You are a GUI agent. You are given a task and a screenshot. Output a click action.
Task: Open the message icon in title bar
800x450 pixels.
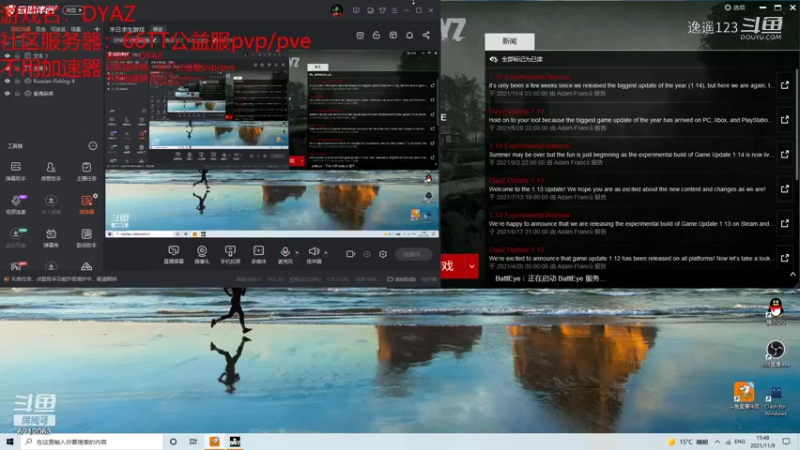tap(356, 10)
